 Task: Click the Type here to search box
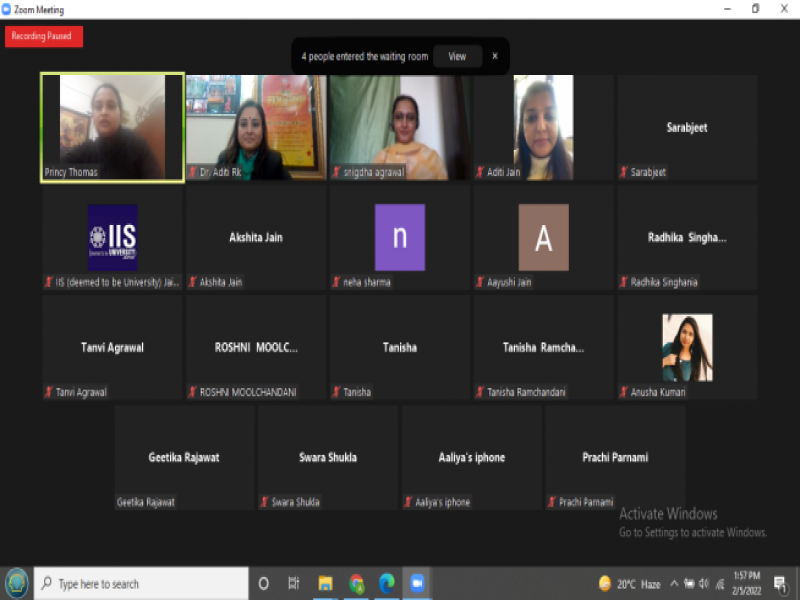pyautogui.click(x=140, y=584)
